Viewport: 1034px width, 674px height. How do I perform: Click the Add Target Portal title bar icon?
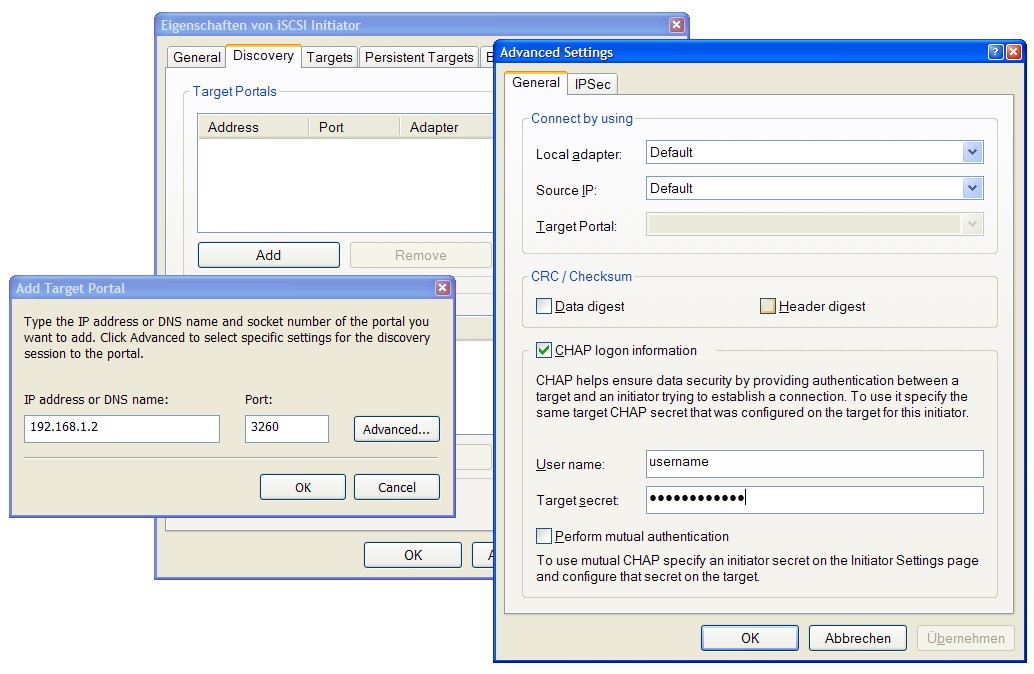pyautogui.click(x=441, y=287)
